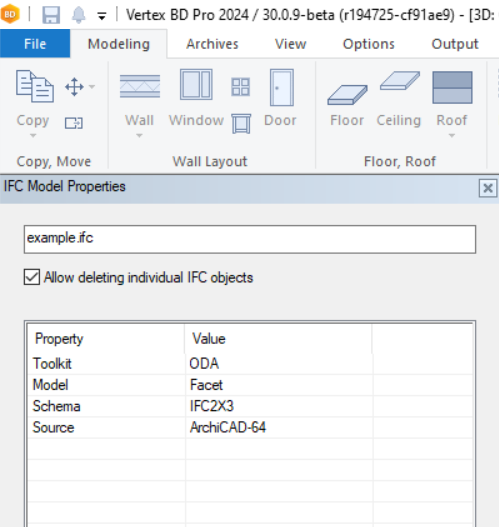Select the Wall tool icon
The image size is (499, 527).
(x=140, y=86)
